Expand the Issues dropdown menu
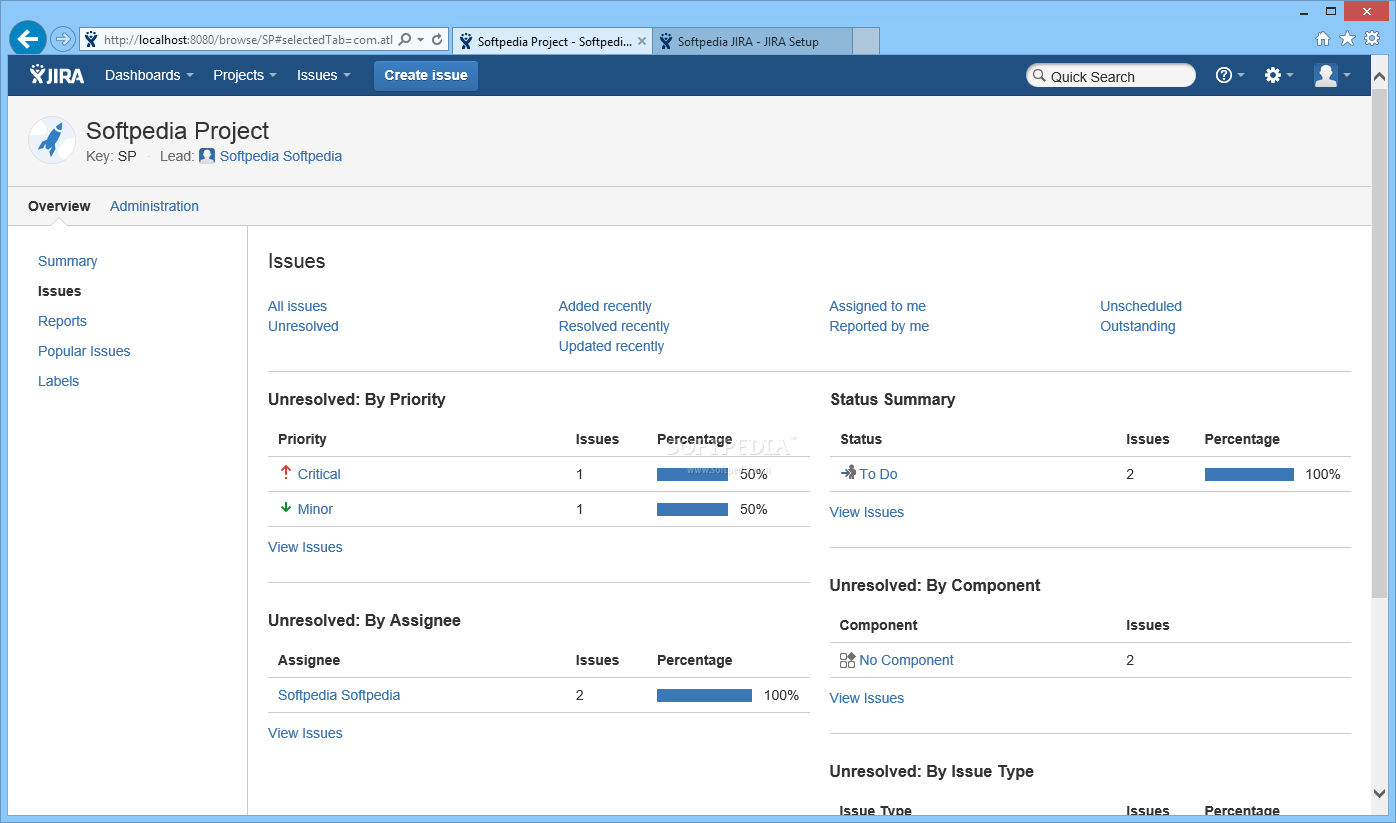The image size is (1396, 823). [324, 75]
